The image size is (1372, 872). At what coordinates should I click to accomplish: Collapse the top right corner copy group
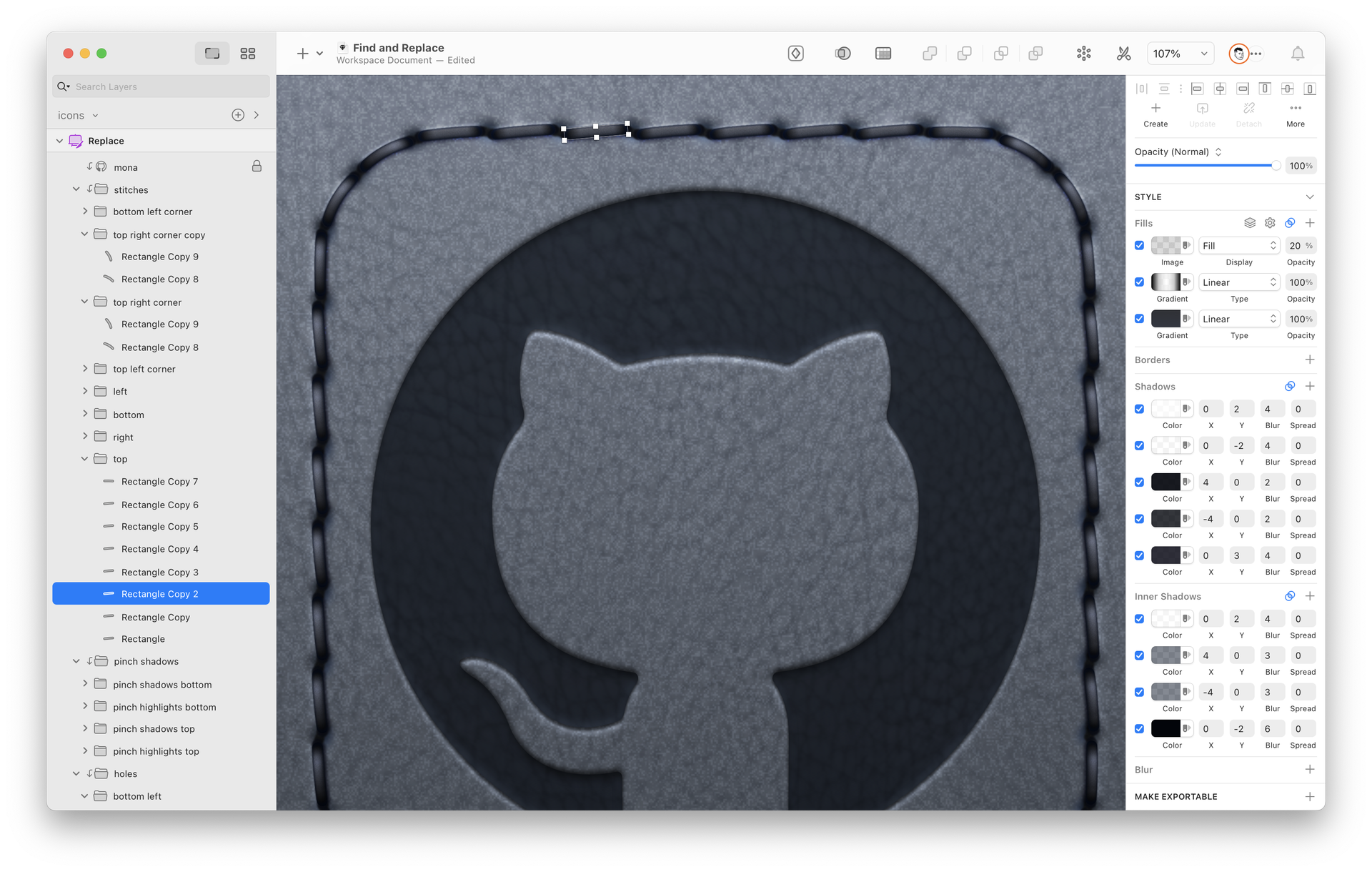[x=85, y=234]
